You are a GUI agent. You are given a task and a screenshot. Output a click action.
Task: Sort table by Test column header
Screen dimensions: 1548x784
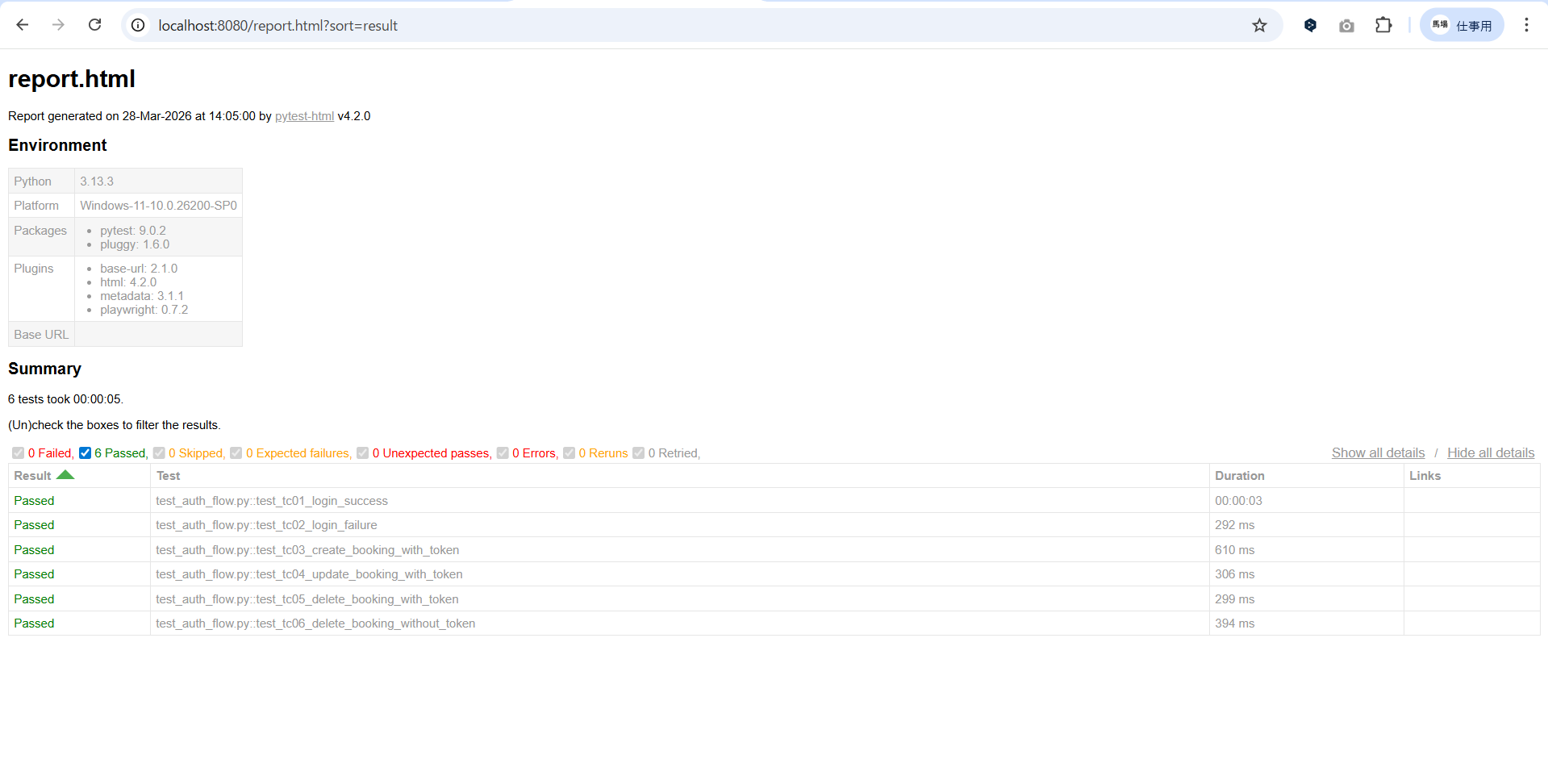[168, 476]
